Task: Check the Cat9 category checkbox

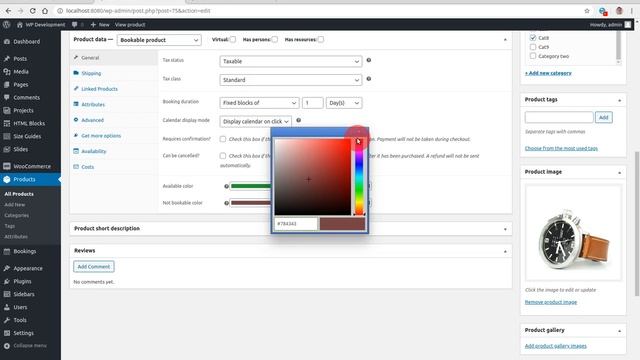Action: point(533,47)
